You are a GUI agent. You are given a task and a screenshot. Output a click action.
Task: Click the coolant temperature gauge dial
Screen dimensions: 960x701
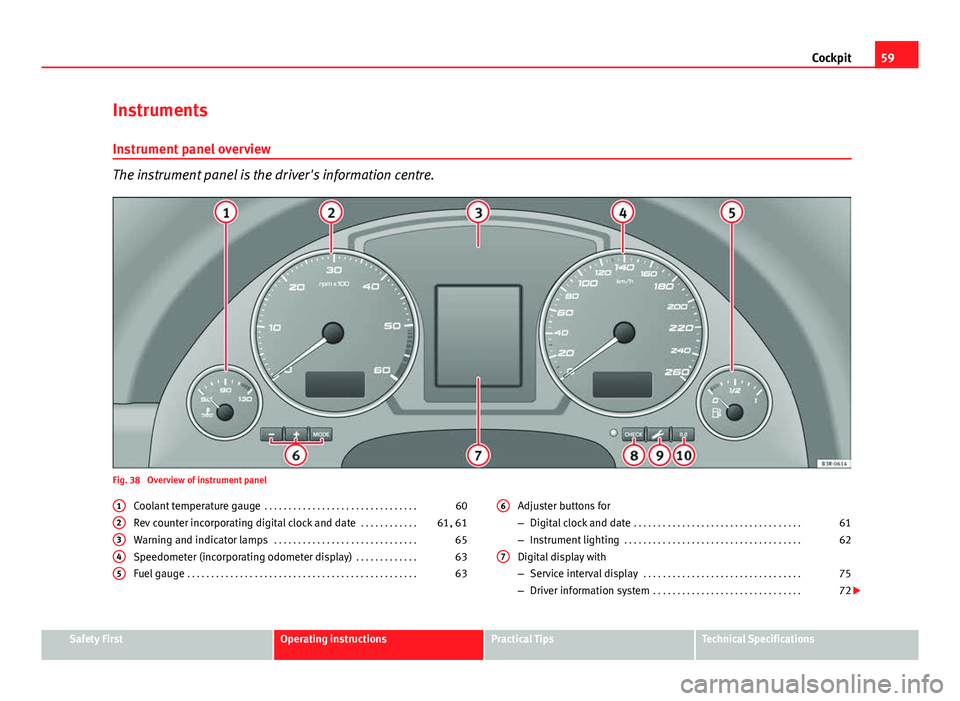[225, 403]
